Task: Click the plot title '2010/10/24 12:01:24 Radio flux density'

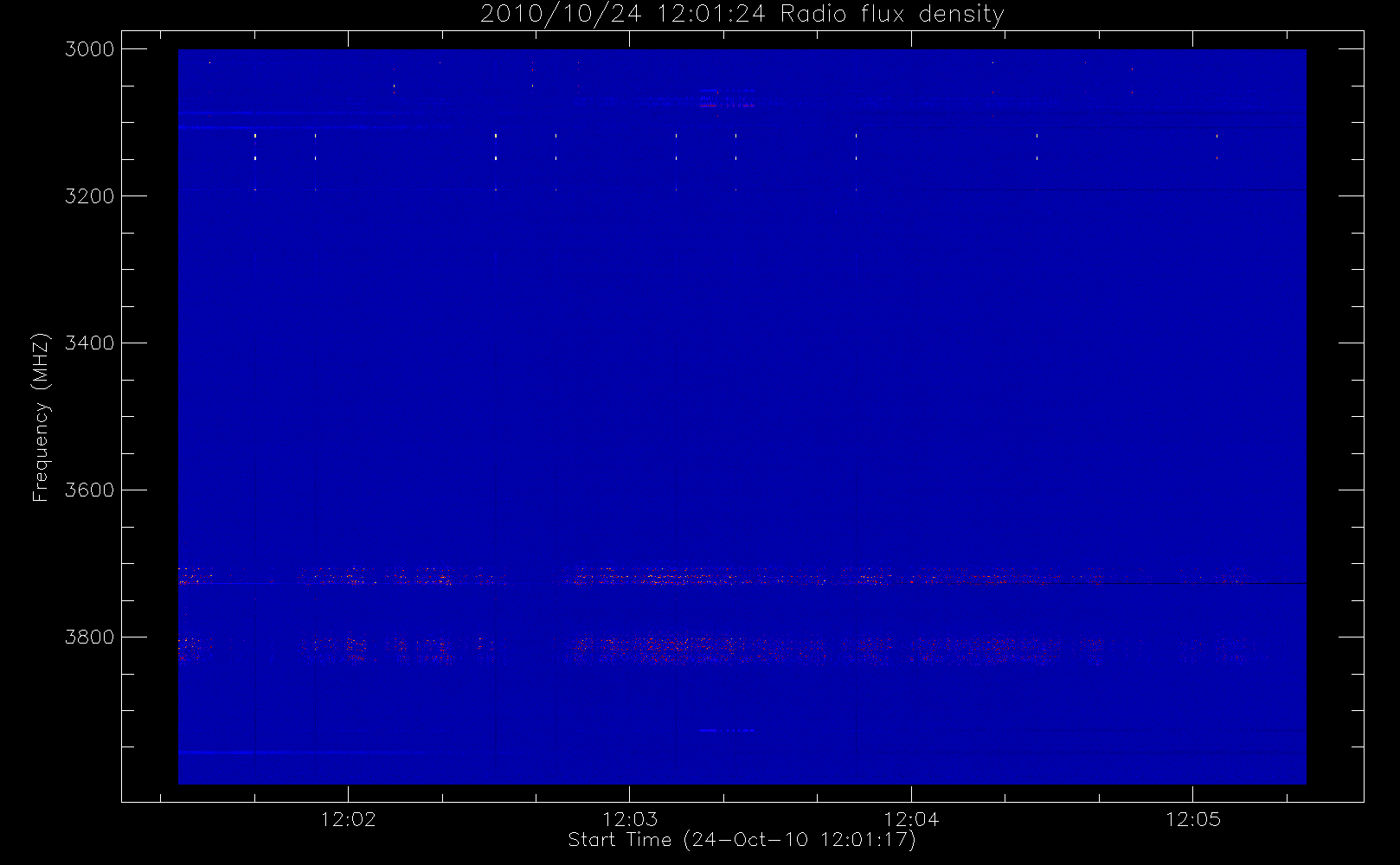Action: 742,15
